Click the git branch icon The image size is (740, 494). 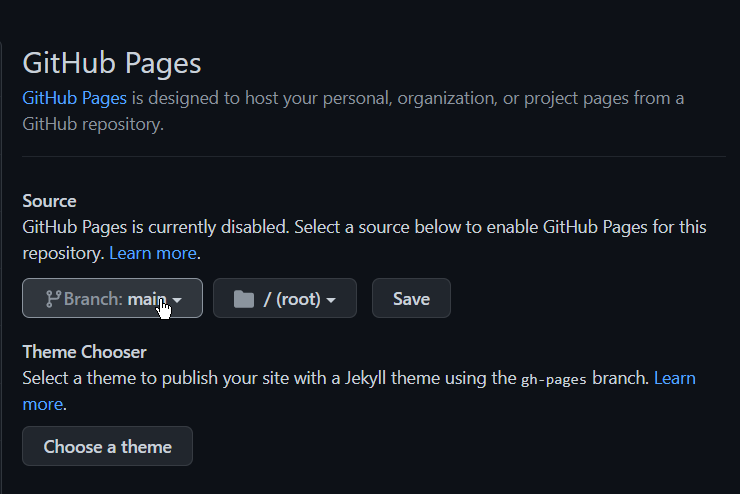[x=53, y=299]
